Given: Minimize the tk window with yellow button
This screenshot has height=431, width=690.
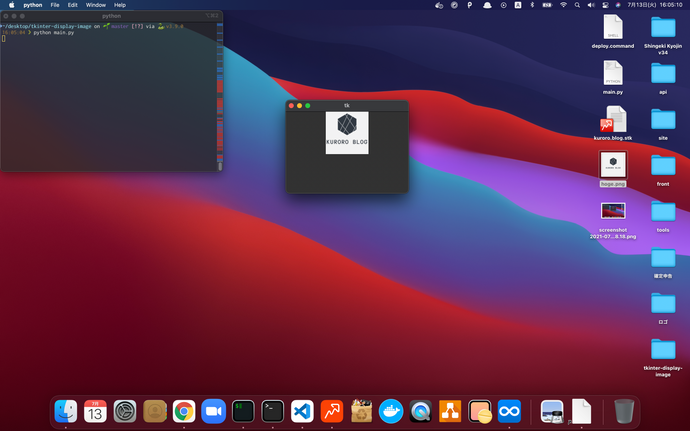Looking at the screenshot, I should [x=299, y=106].
